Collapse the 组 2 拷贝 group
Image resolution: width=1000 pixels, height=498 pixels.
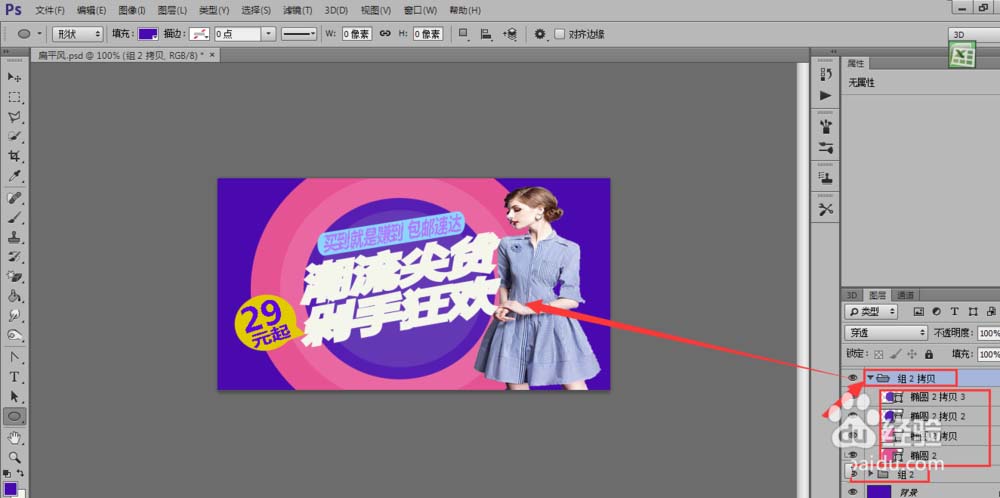click(871, 378)
